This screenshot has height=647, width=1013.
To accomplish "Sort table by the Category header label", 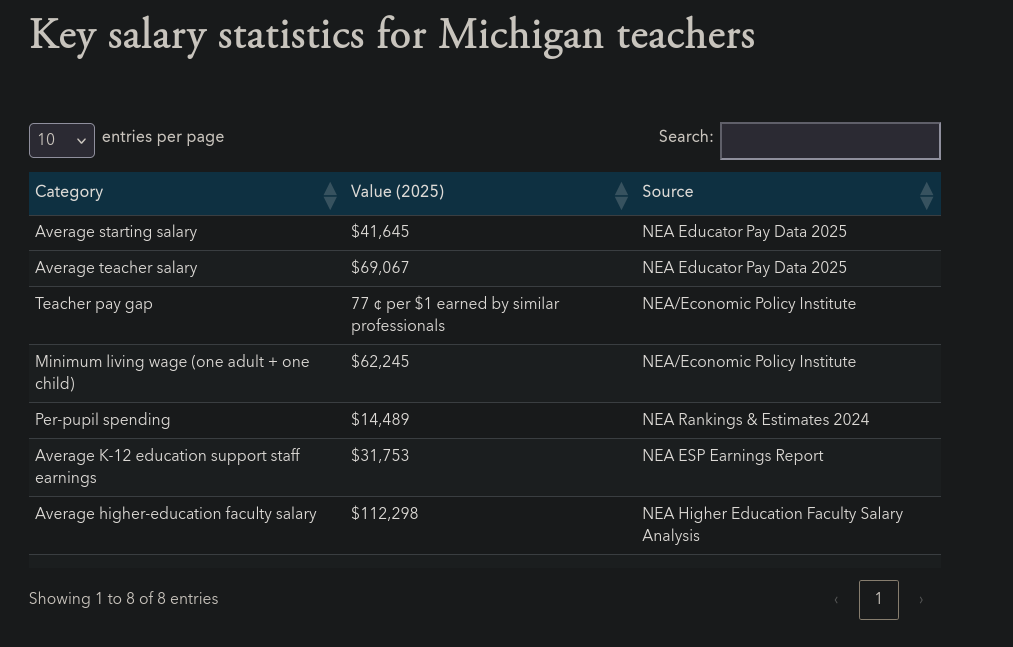I will coord(69,192).
